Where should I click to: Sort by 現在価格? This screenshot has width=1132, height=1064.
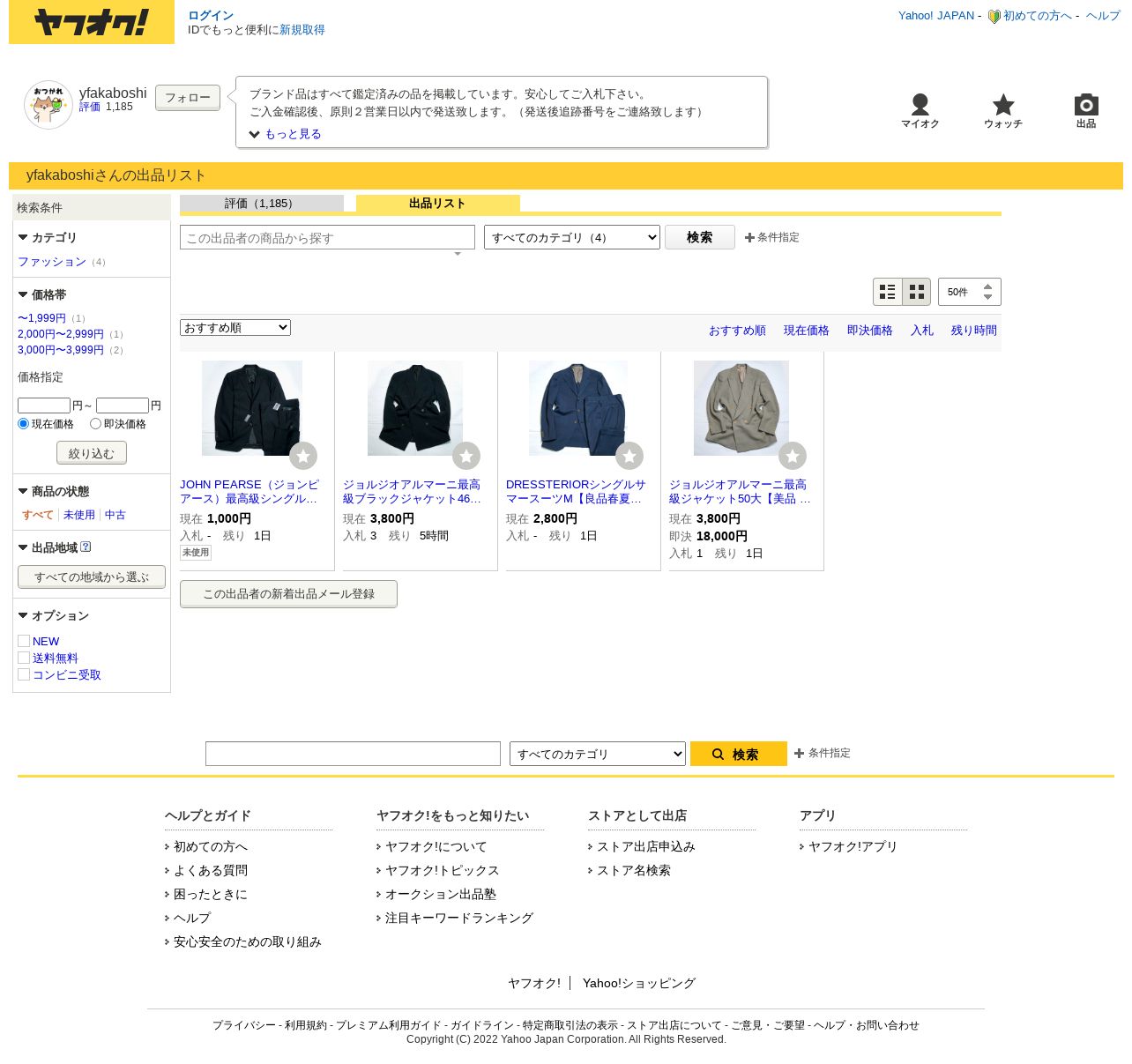(x=807, y=331)
